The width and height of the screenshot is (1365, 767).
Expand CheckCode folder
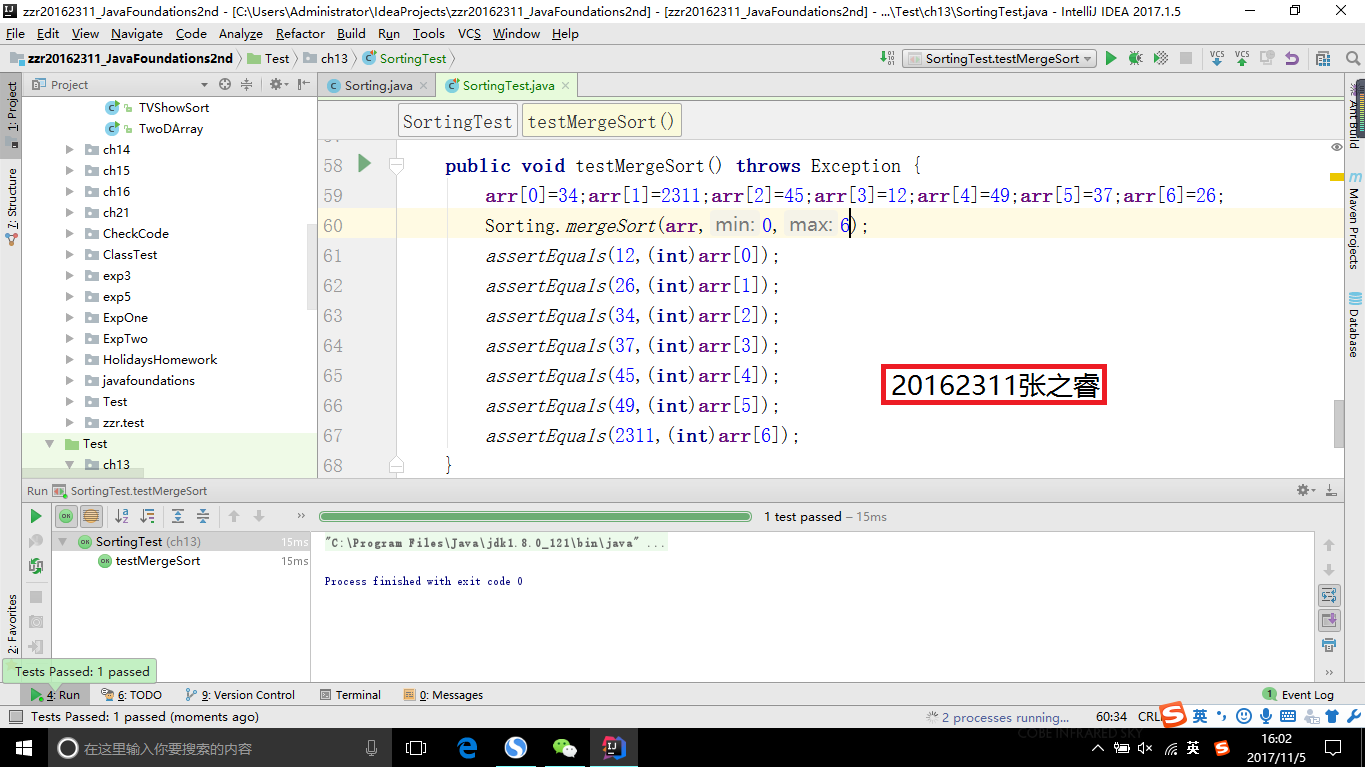click(x=69, y=234)
